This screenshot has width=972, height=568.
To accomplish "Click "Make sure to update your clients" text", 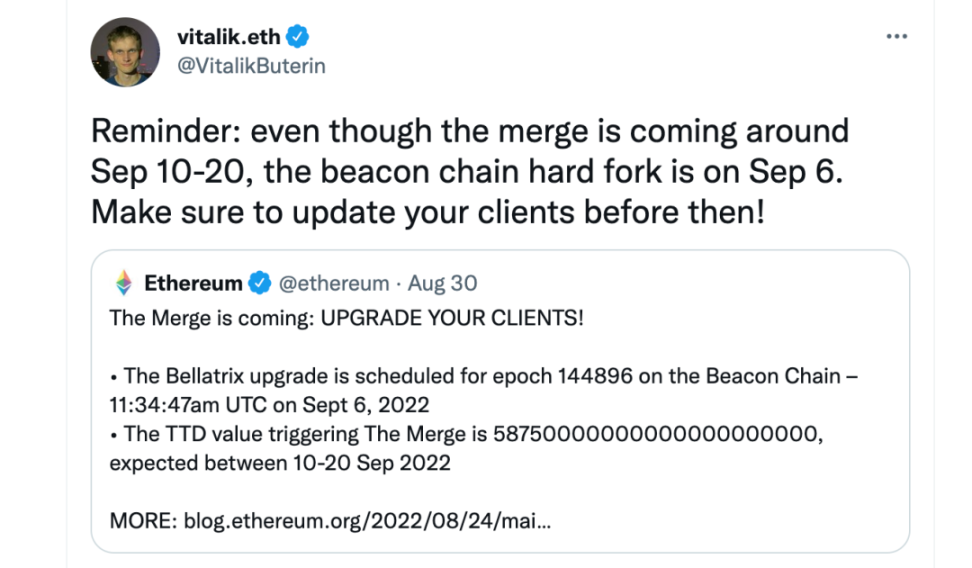I will coord(426,211).
